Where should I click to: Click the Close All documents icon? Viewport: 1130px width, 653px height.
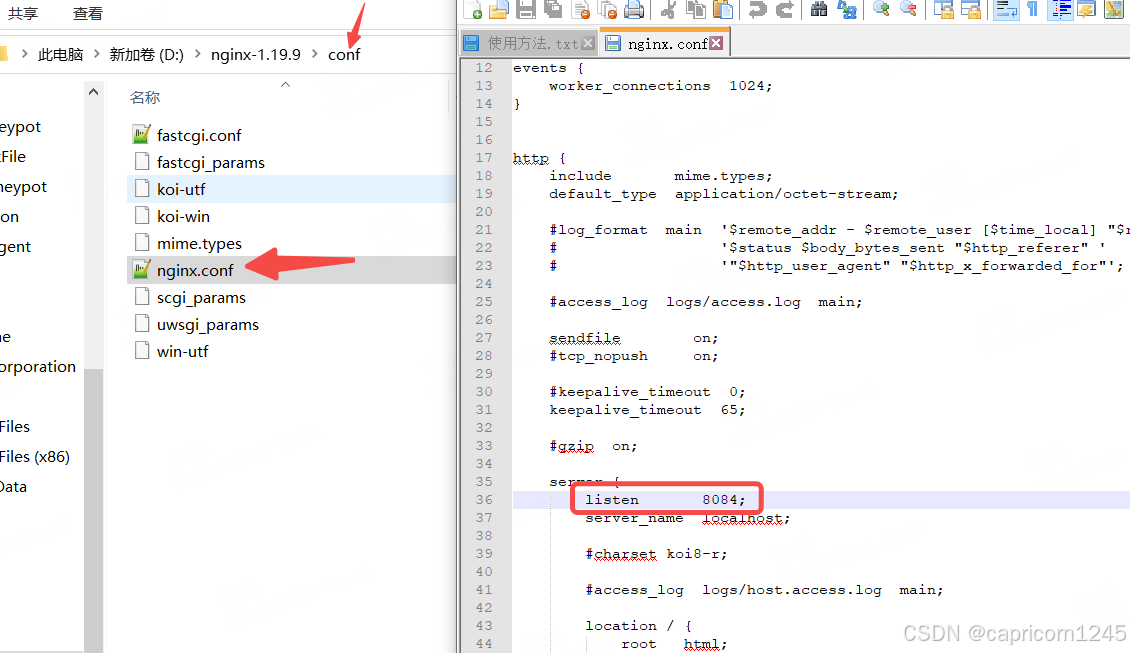tap(608, 9)
